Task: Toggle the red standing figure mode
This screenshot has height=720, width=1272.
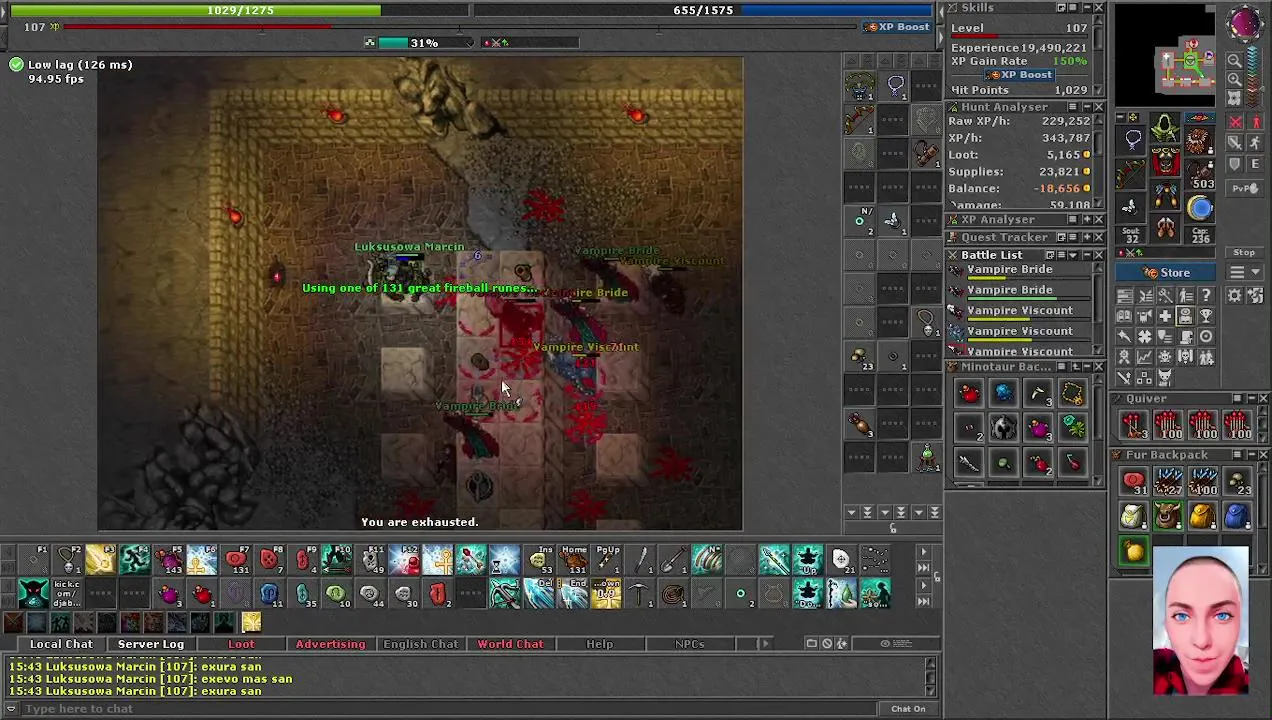Action: click(x=1256, y=122)
